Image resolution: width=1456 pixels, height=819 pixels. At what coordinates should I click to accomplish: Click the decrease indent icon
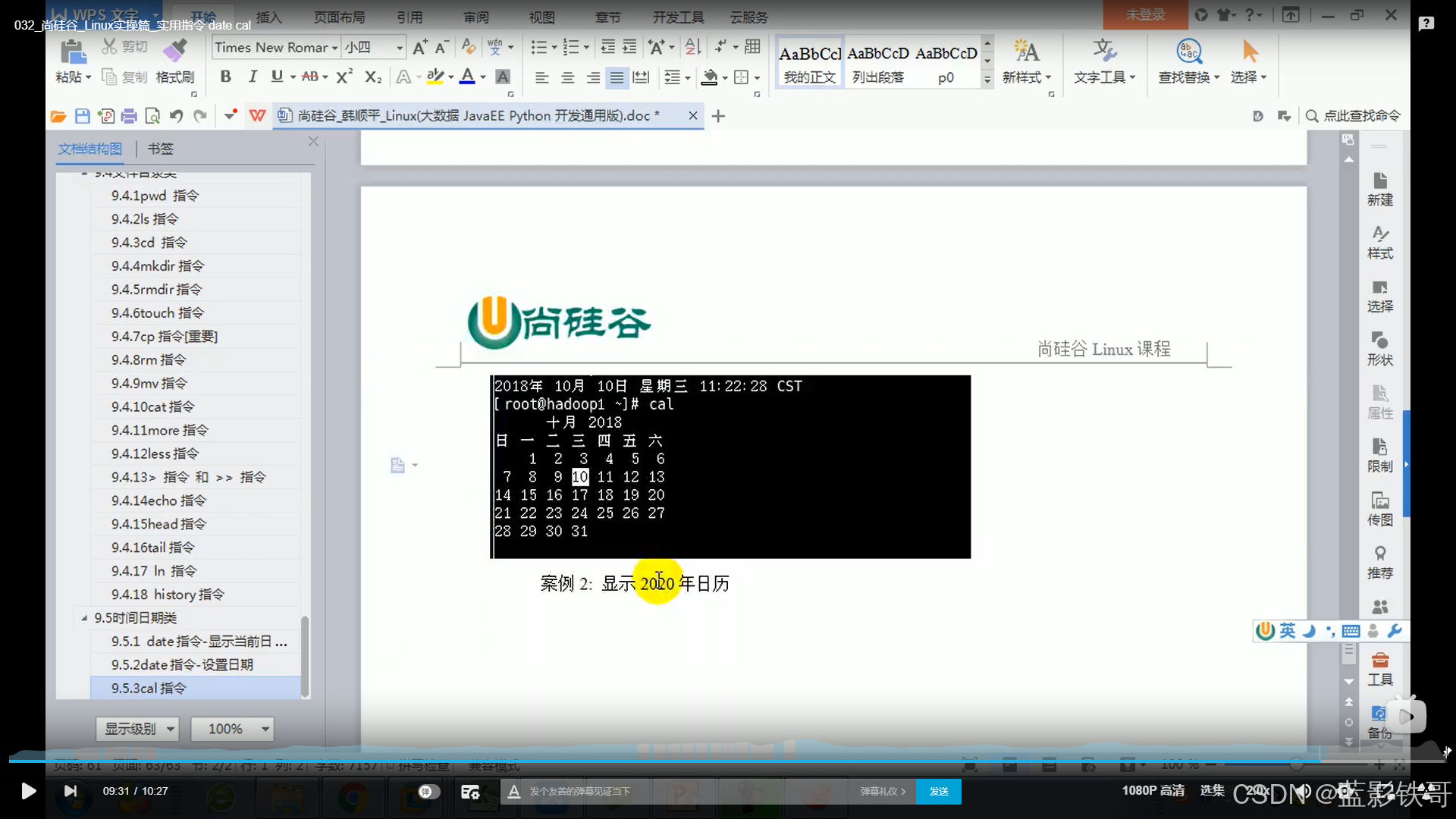607,47
